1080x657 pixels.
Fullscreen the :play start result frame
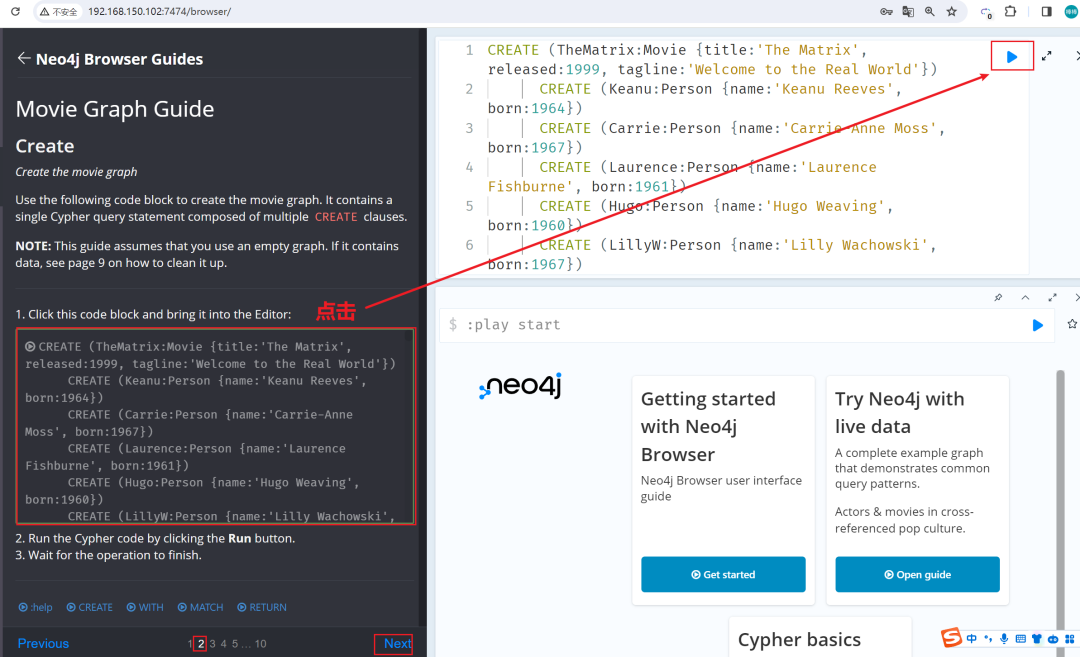(x=1052, y=298)
